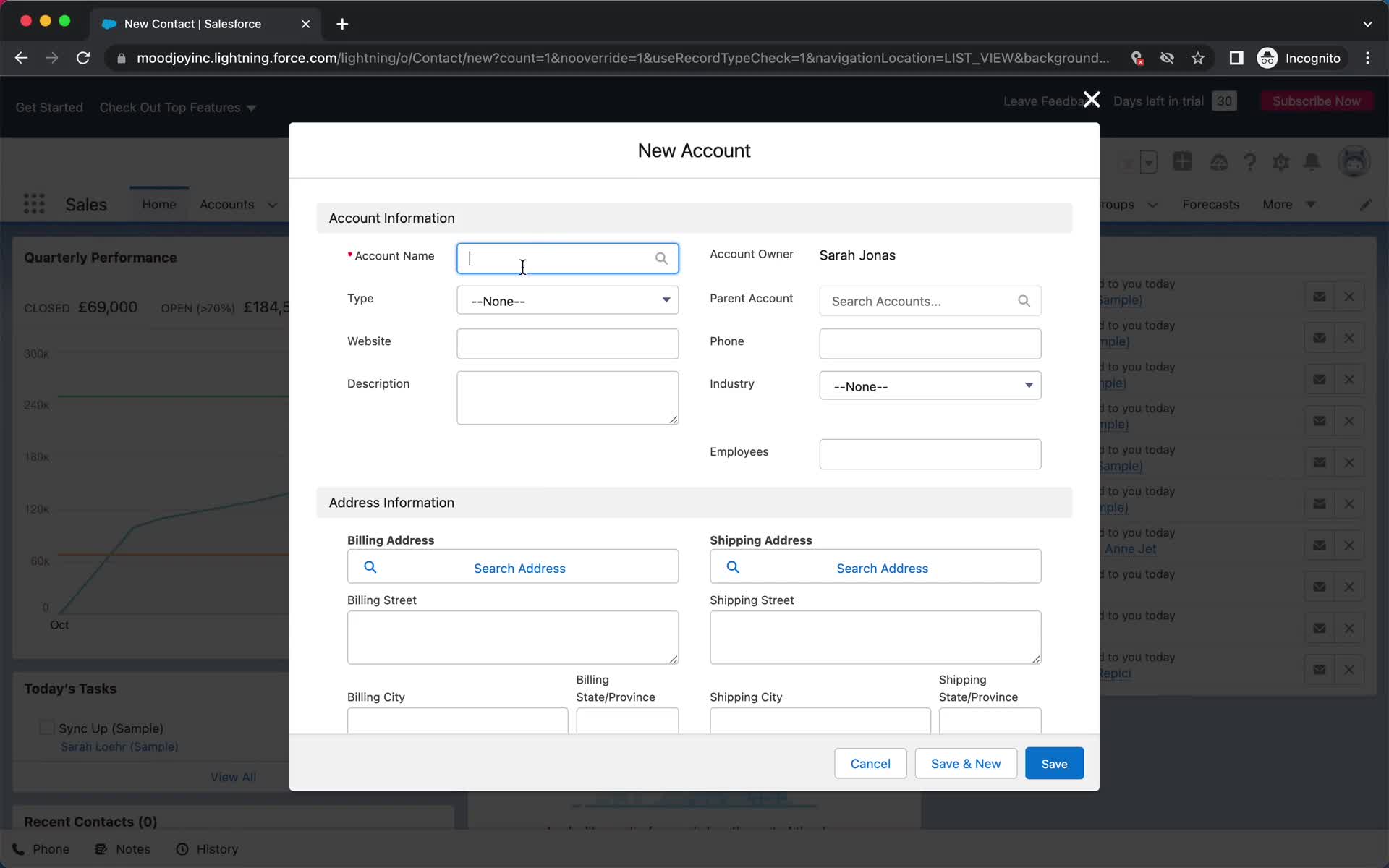The image size is (1389, 868).
Task: Click the Subscribe Now button
Action: 1317,101
